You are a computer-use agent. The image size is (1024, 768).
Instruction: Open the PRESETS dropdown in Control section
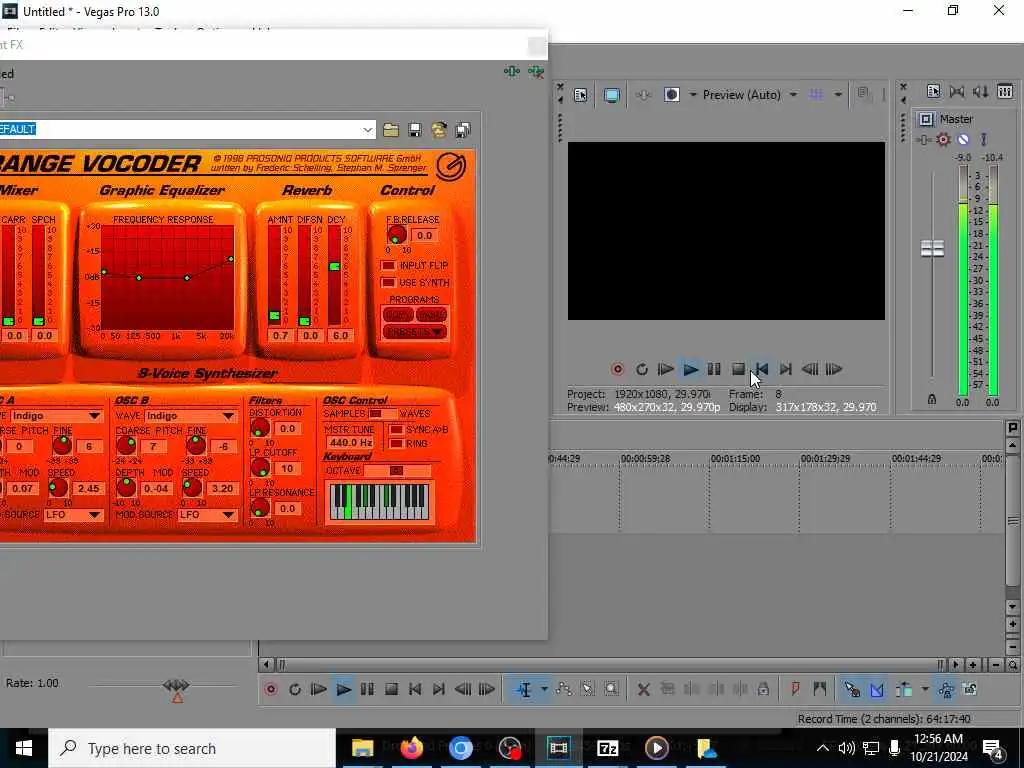click(x=415, y=332)
